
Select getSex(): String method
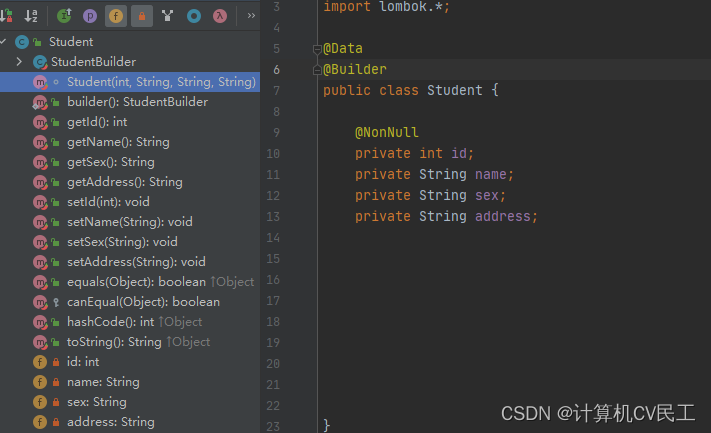pos(111,162)
